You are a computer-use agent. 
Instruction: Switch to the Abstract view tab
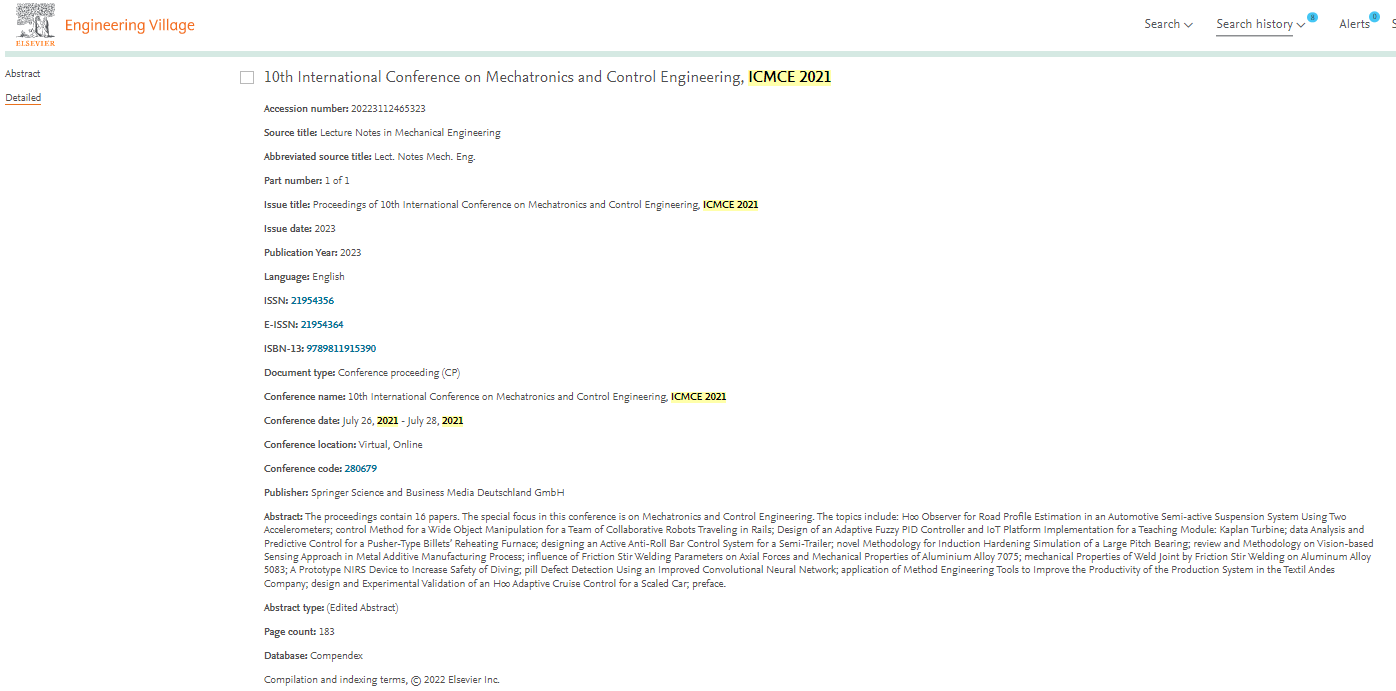pyautogui.click(x=23, y=74)
